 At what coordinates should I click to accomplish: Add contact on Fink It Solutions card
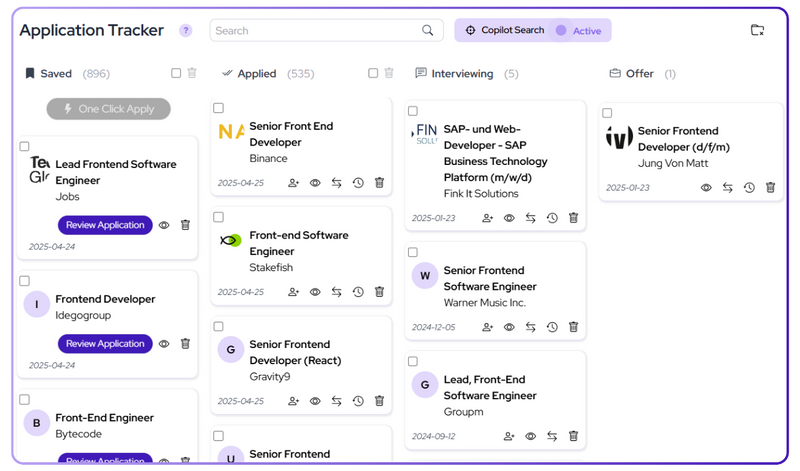(488, 218)
